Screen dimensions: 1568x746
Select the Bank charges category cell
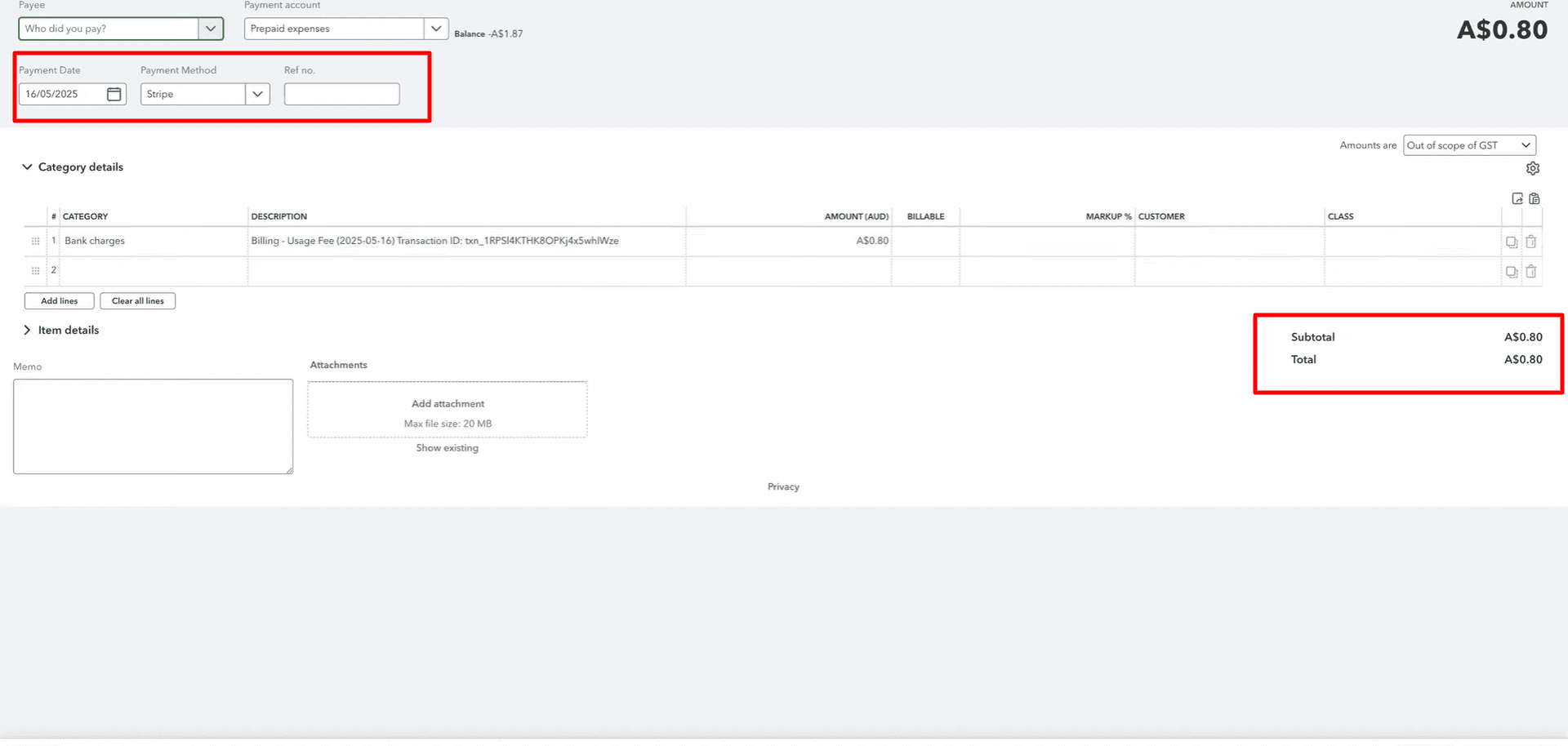(x=154, y=241)
